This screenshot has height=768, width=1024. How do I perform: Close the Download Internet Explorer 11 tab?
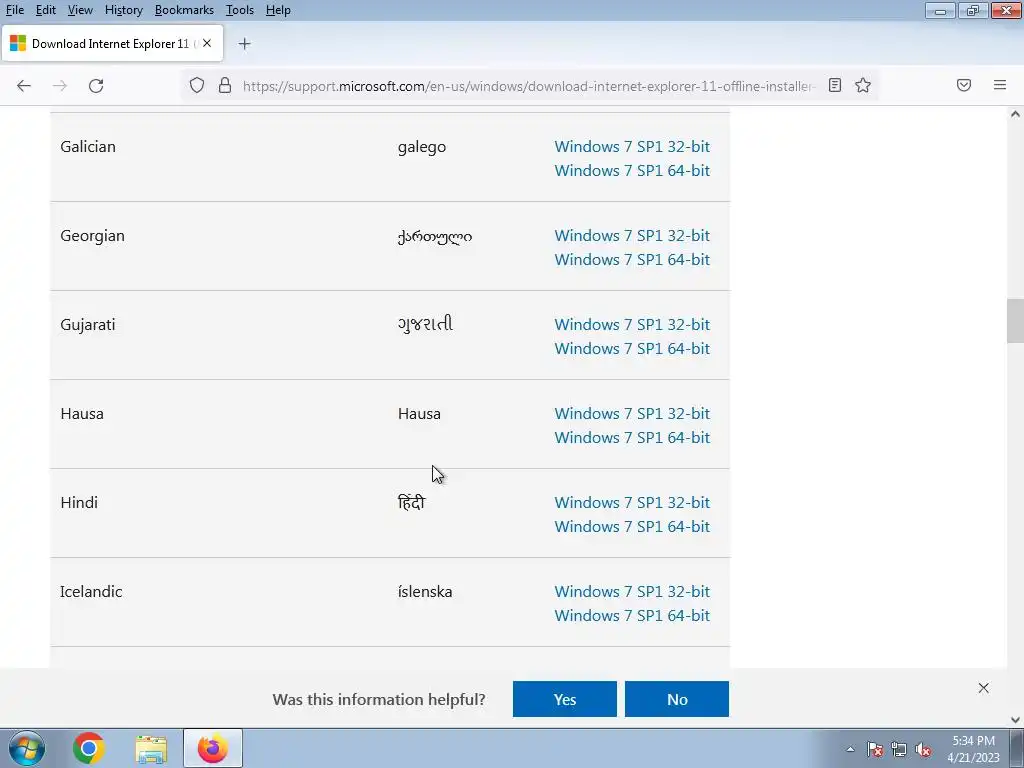pyautogui.click(x=207, y=43)
